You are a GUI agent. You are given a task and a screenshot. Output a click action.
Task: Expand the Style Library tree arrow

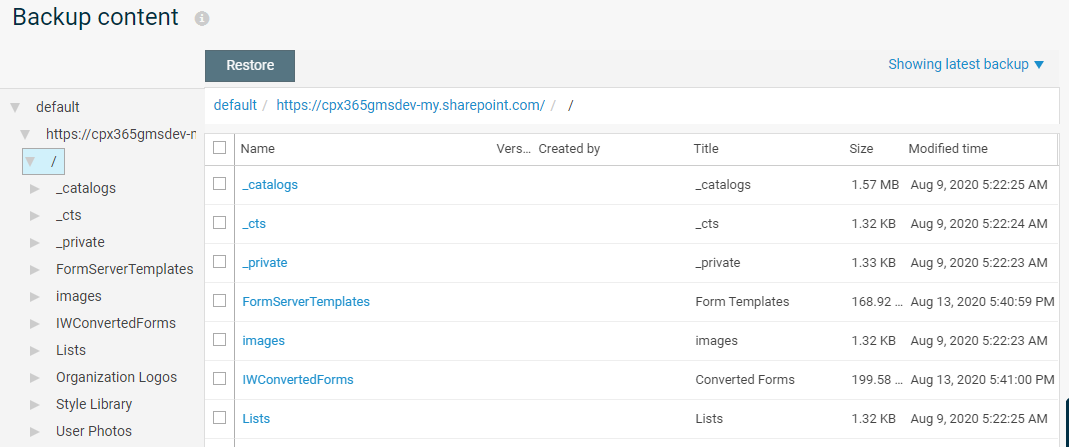pyautogui.click(x=35, y=405)
